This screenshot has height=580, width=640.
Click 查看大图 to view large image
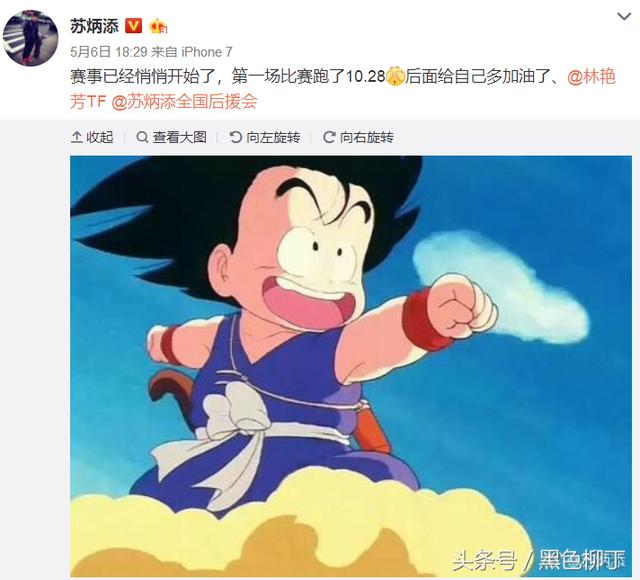tap(171, 137)
